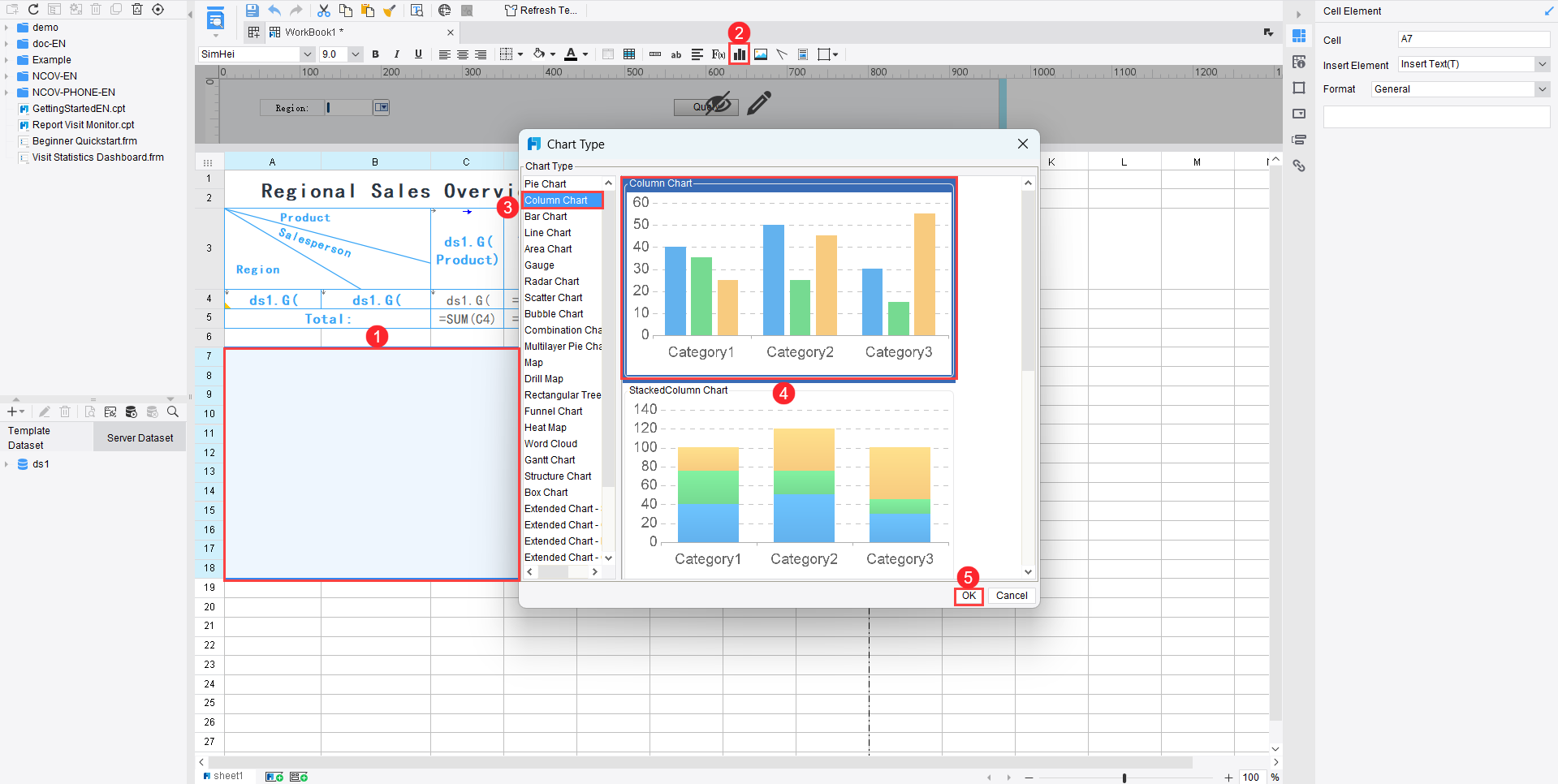The height and width of the screenshot is (784, 1558).
Task: Click the Save icon in the top toolbar
Action: [252, 11]
